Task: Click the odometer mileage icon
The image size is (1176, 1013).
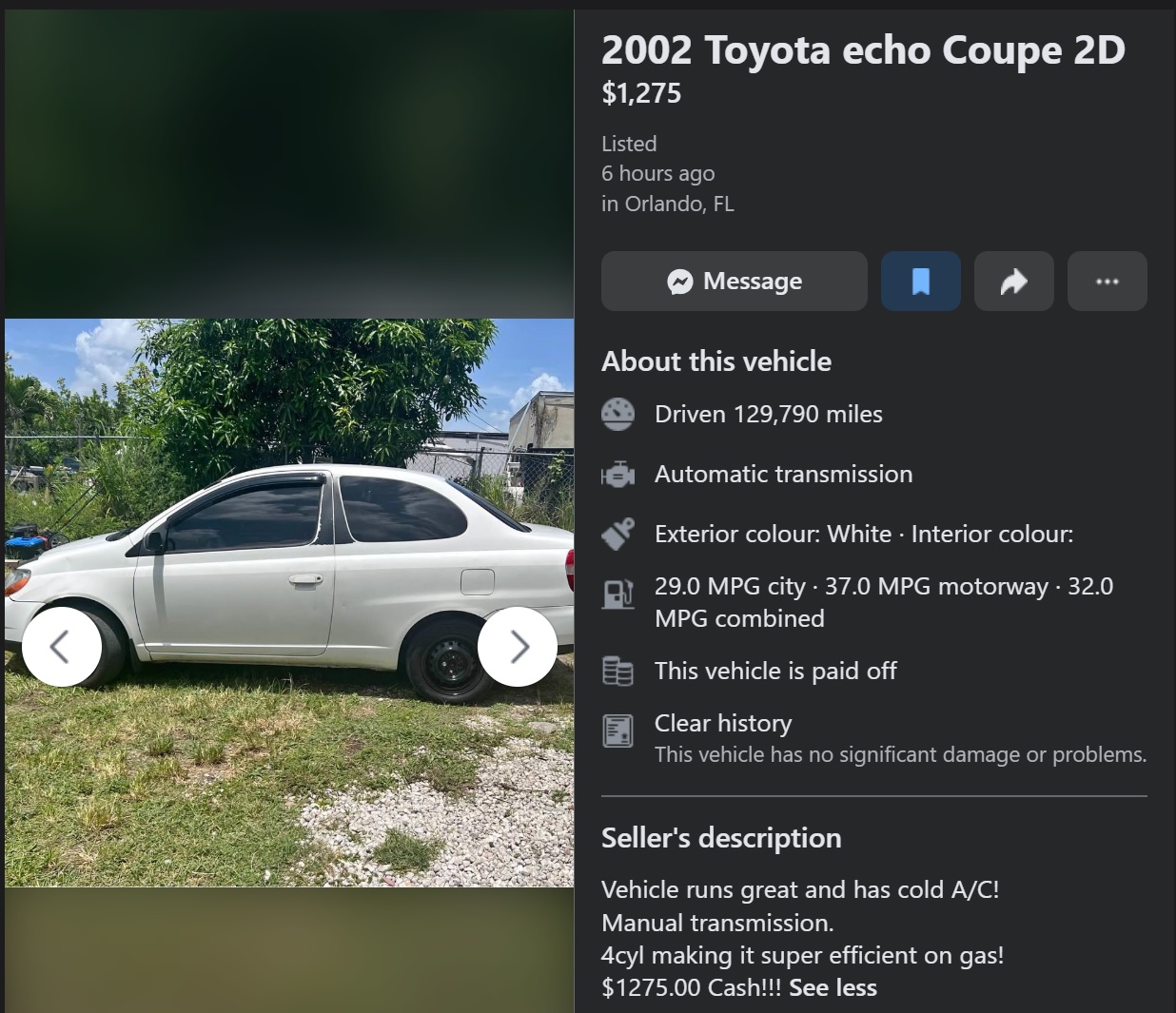Action: [x=617, y=415]
